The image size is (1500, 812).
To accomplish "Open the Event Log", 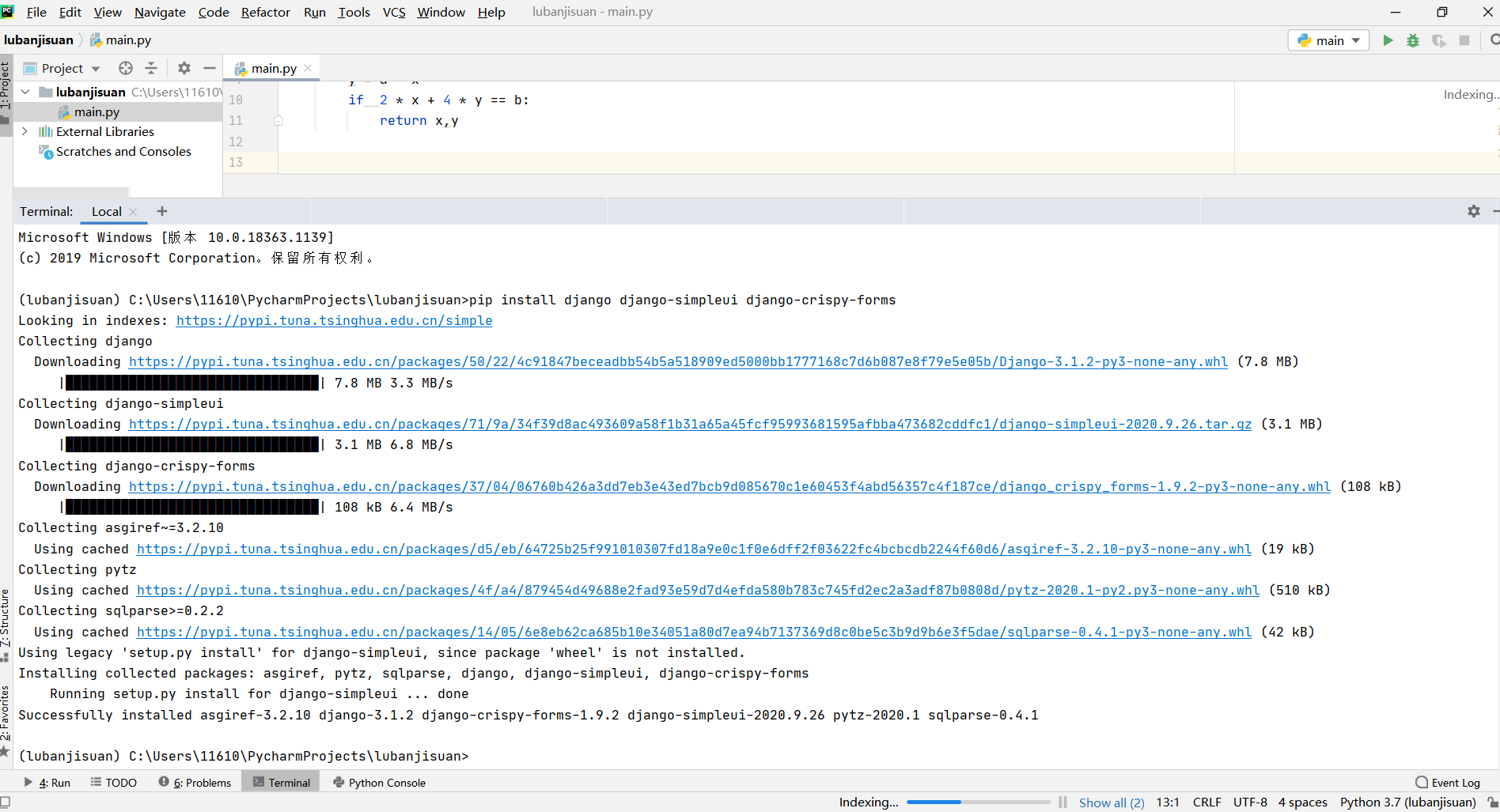I will pyautogui.click(x=1448, y=783).
